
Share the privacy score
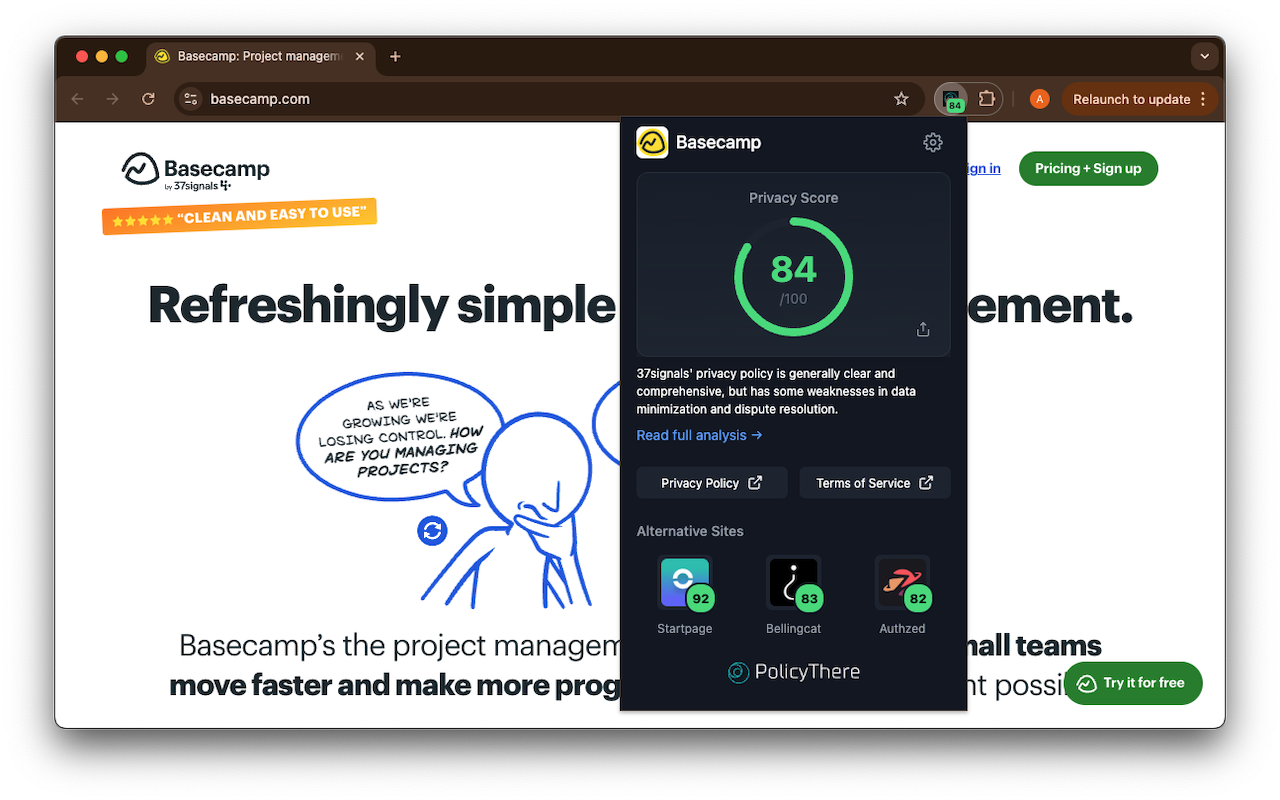coord(923,329)
